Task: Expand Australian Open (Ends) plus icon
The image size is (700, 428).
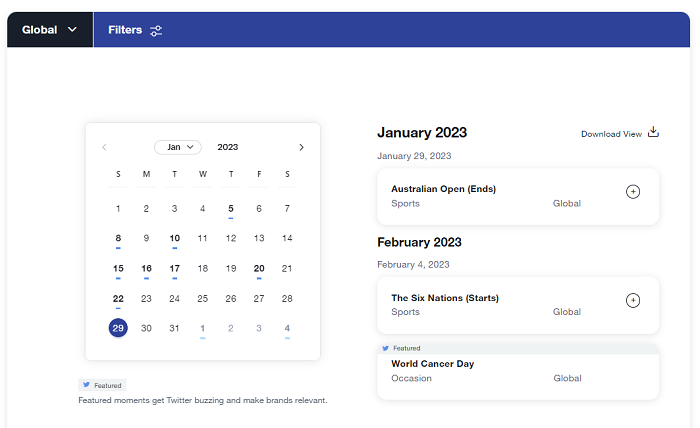Action: (x=633, y=192)
